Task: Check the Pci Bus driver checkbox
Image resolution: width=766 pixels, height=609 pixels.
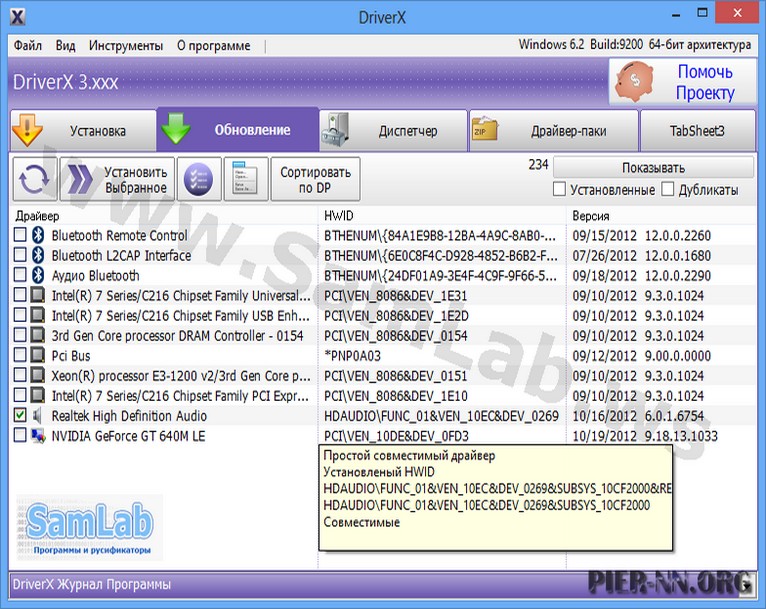Action: (20, 355)
